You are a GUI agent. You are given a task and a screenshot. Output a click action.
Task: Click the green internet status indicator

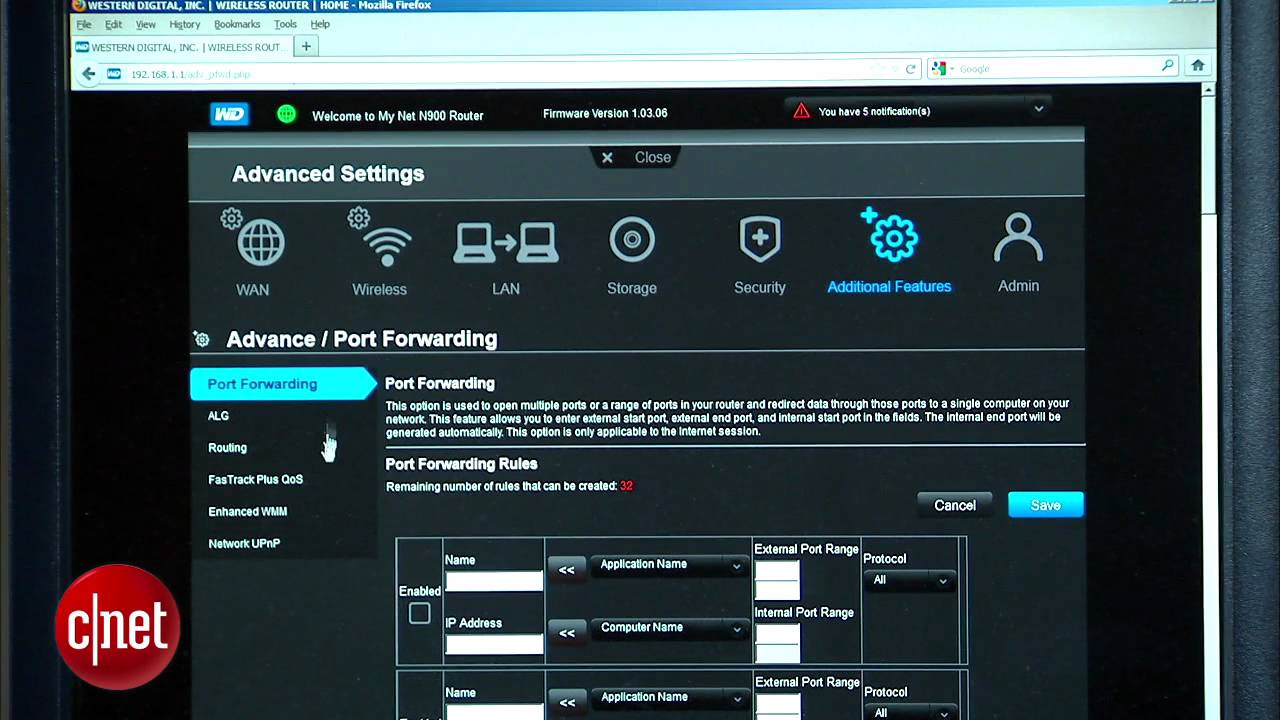(x=287, y=114)
